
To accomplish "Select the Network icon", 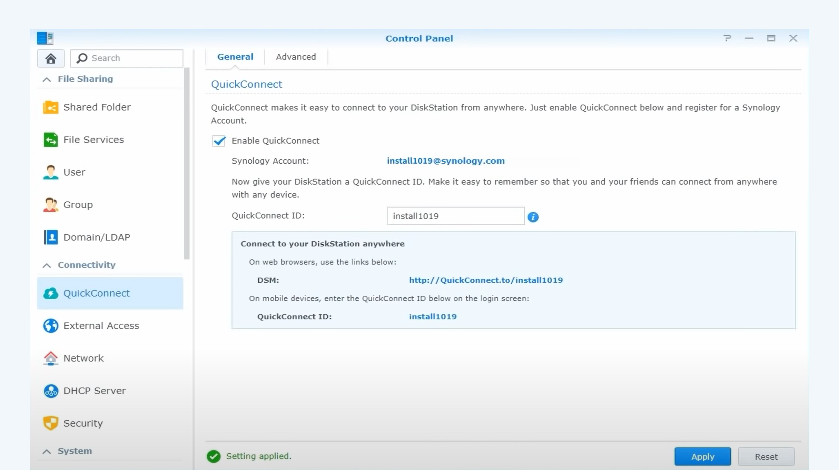I will tap(51, 358).
